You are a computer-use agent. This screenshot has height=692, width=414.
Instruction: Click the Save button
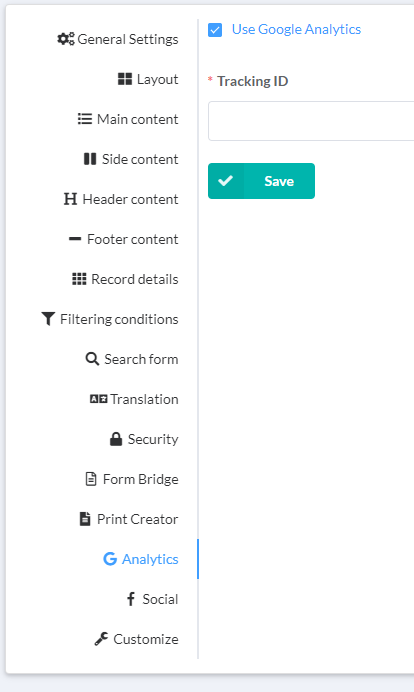click(261, 181)
